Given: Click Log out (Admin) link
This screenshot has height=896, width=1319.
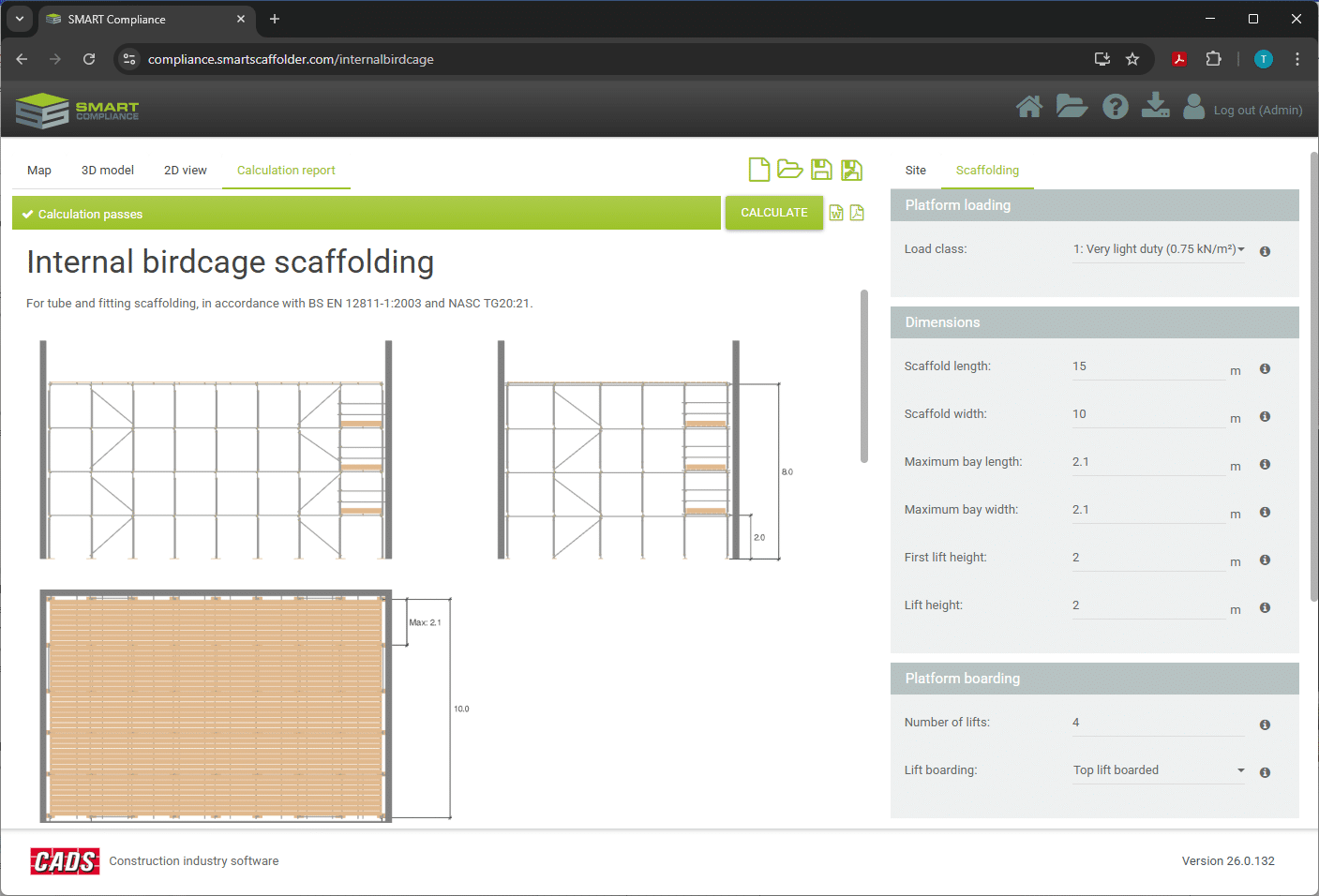Looking at the screenshot, I should 1257,111.
